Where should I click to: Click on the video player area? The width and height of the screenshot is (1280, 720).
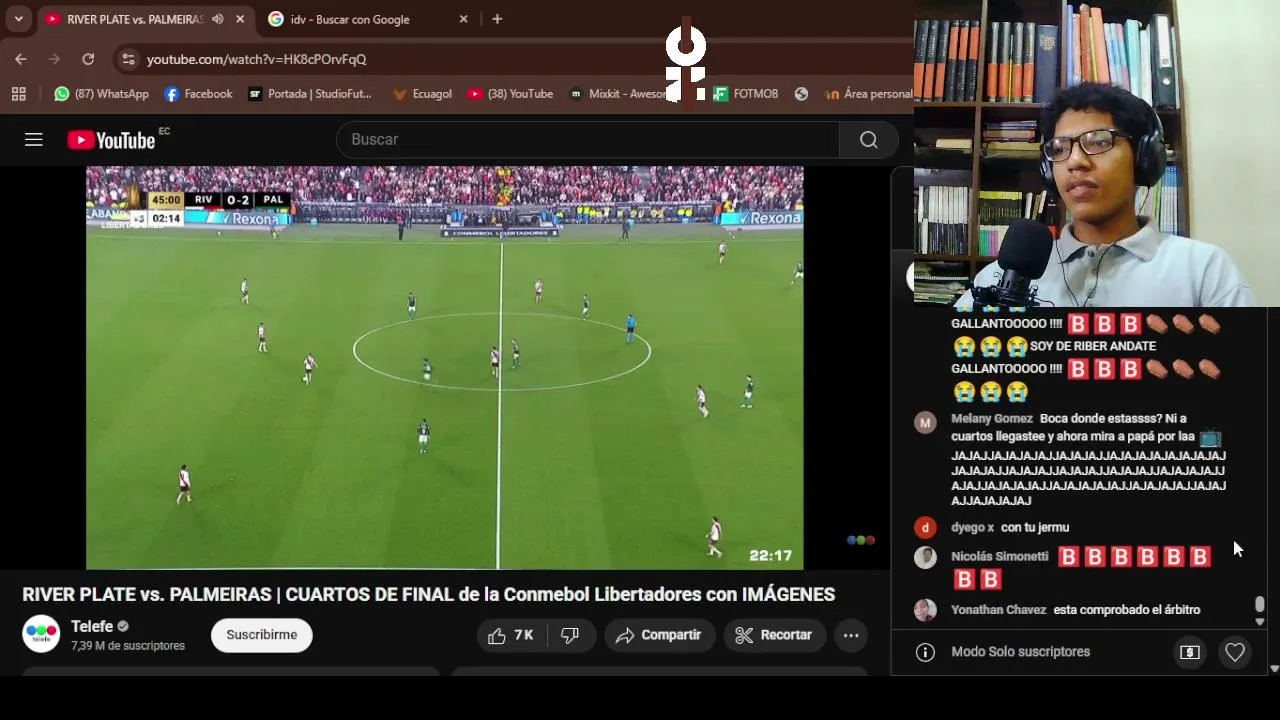(444, 368)
